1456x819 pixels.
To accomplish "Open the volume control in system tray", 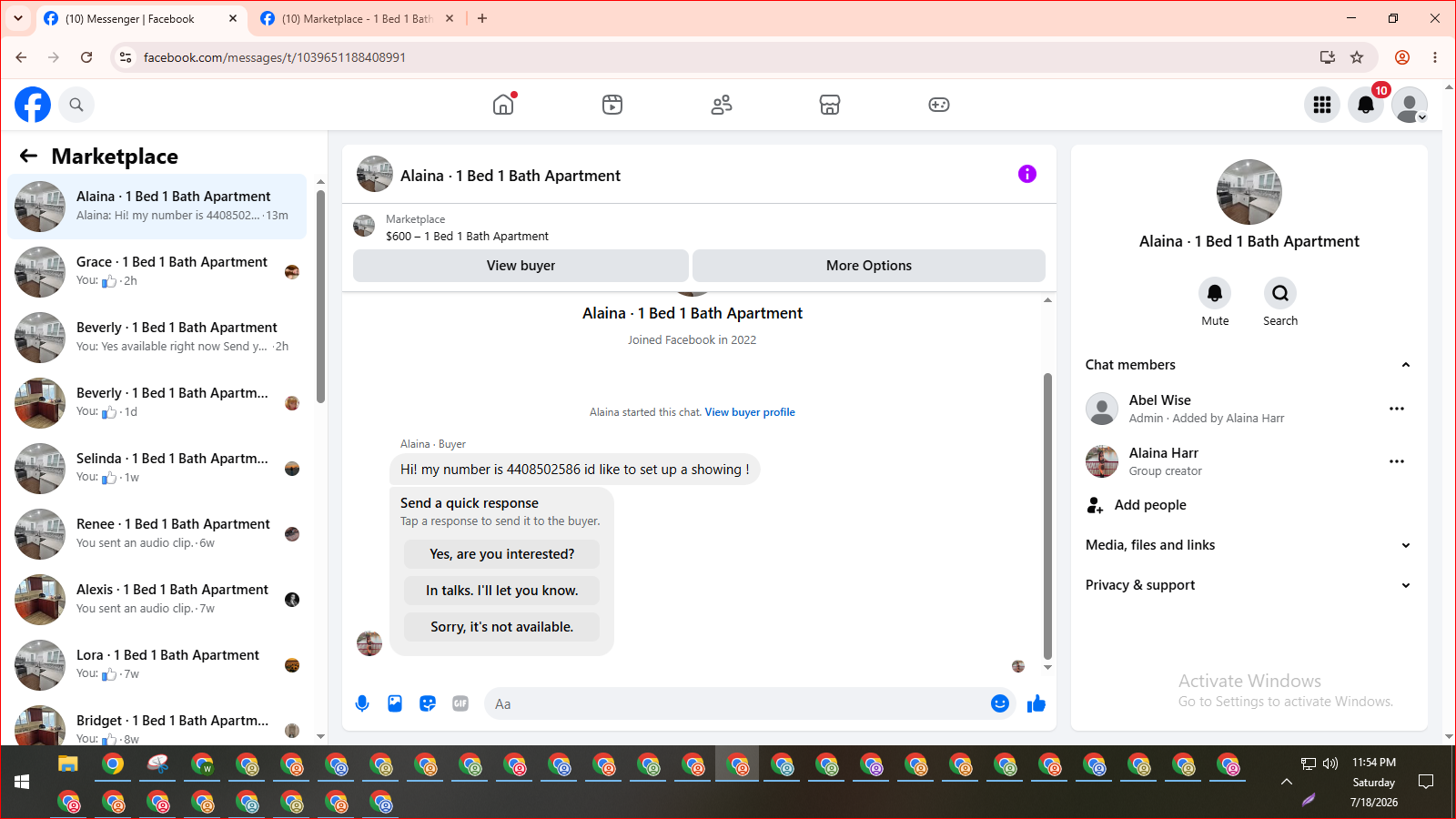I will (x=1330, y=763).
